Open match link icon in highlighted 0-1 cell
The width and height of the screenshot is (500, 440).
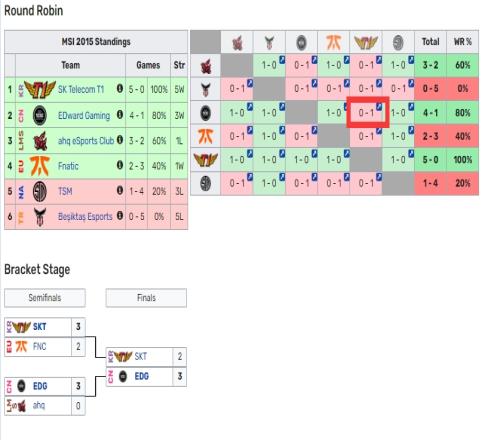pos(379,107)
